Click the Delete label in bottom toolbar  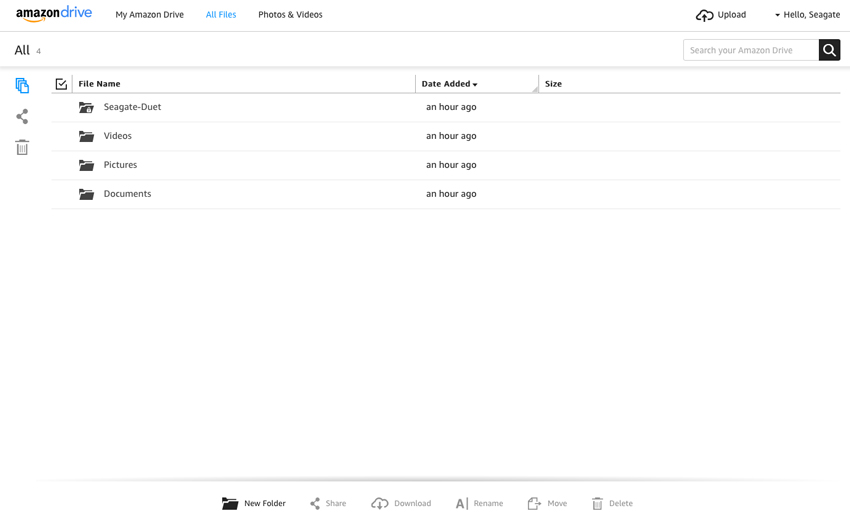click(x=621, y=503)
